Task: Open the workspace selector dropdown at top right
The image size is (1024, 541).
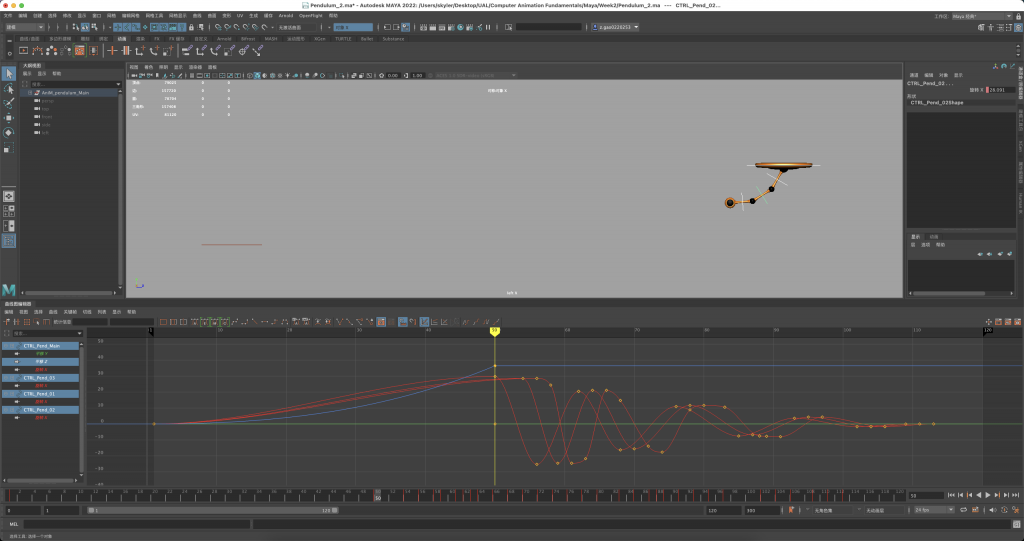Action: pyautogui.click(x=982, y=16)
